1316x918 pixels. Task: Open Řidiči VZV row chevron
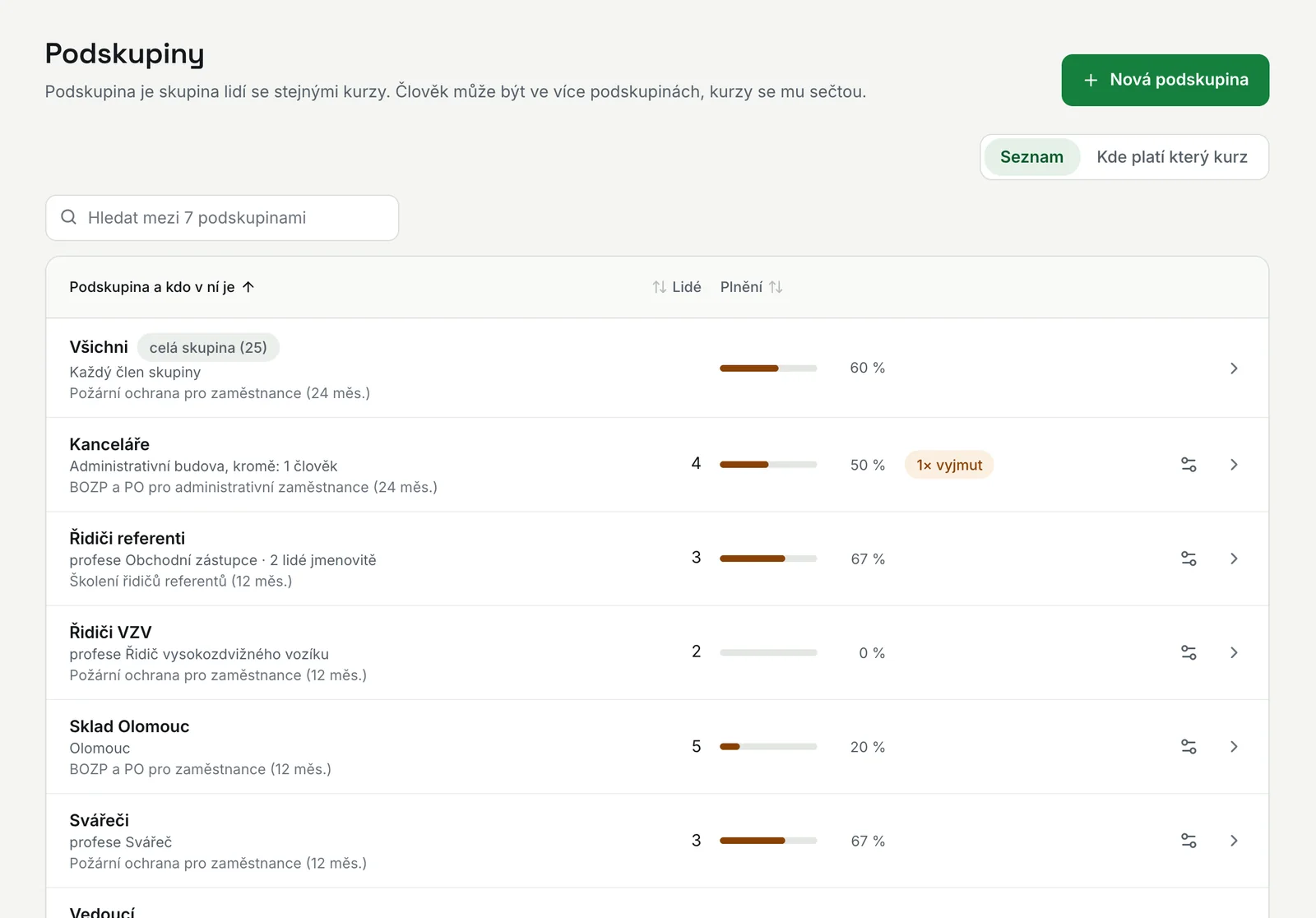tap(1234, 652)
